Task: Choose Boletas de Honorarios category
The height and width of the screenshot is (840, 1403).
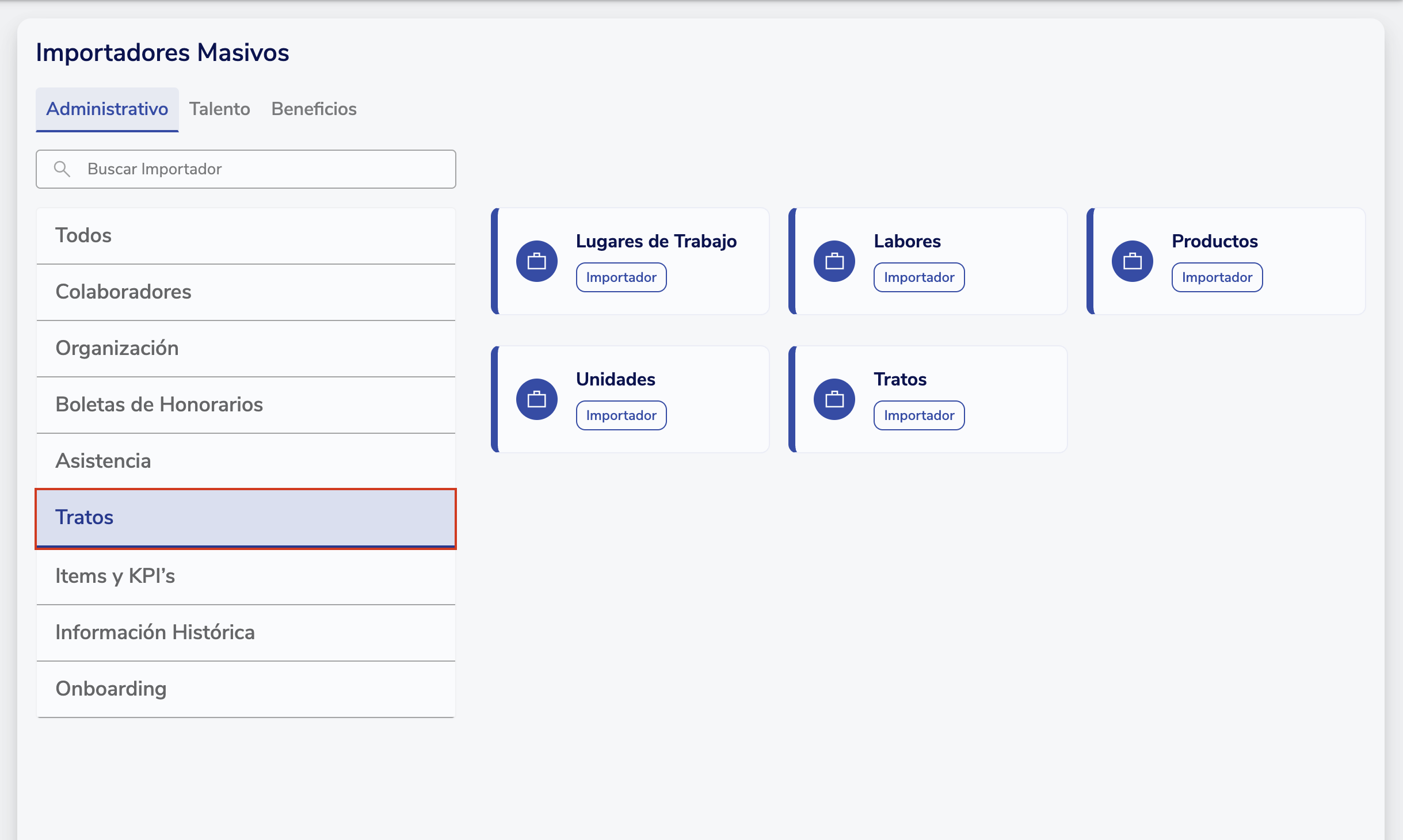Action: [x=246, y=405]
